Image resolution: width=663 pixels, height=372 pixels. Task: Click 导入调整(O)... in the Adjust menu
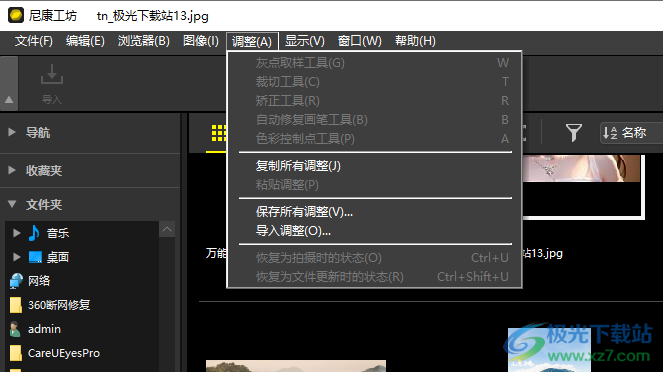293,230
